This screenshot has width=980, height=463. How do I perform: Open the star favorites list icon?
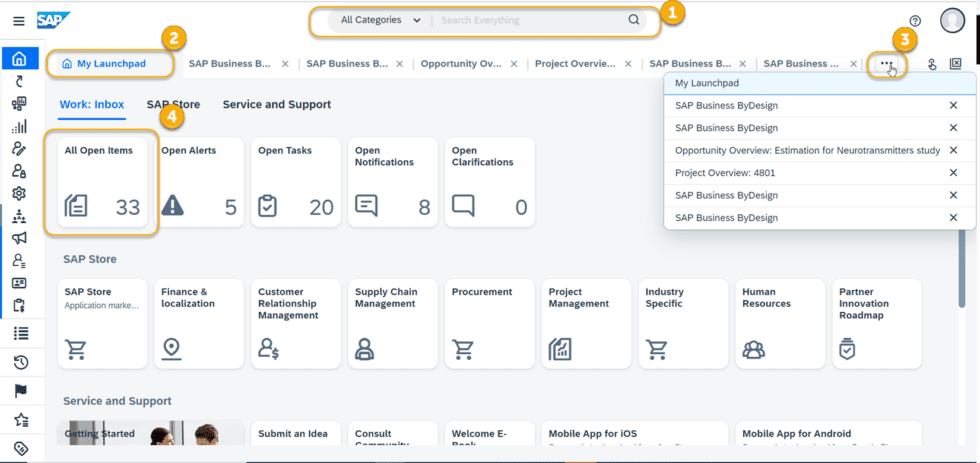point(21,420)
